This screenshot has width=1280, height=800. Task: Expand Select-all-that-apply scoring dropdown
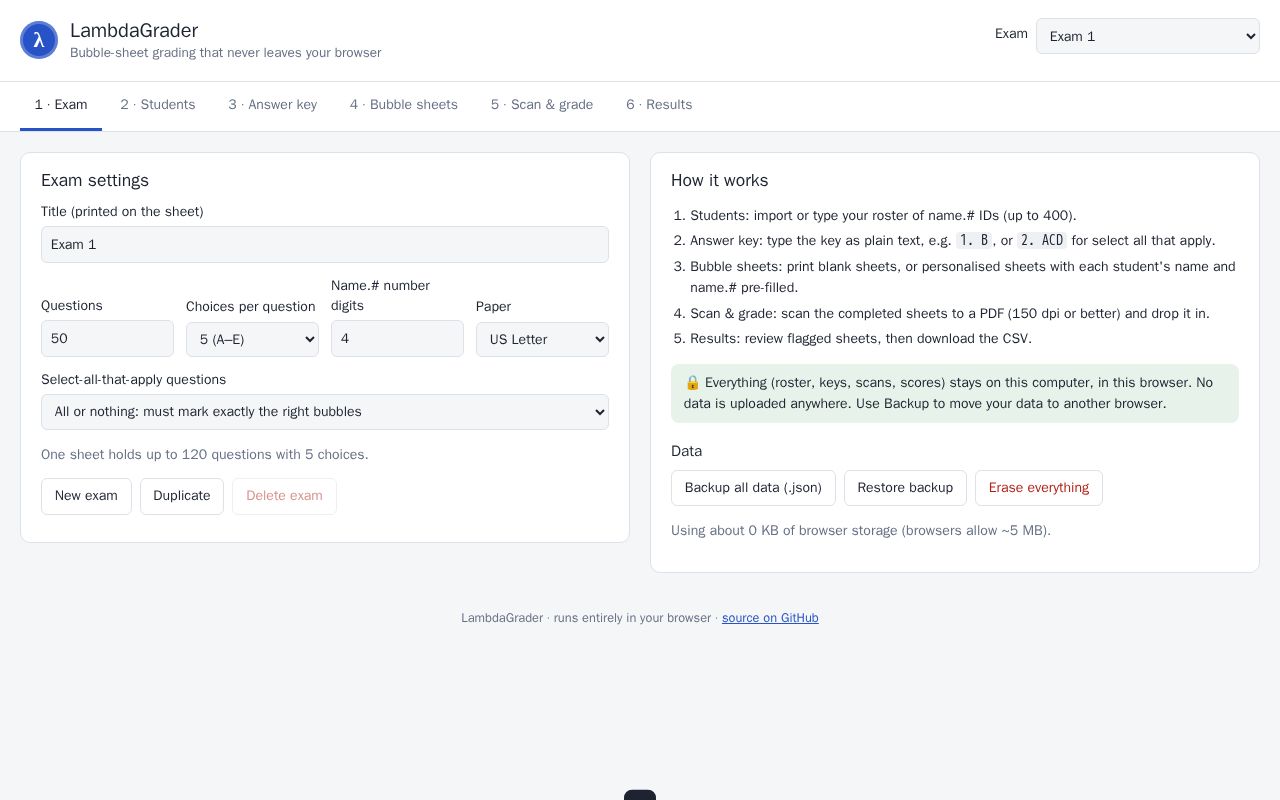coord(325,412)
